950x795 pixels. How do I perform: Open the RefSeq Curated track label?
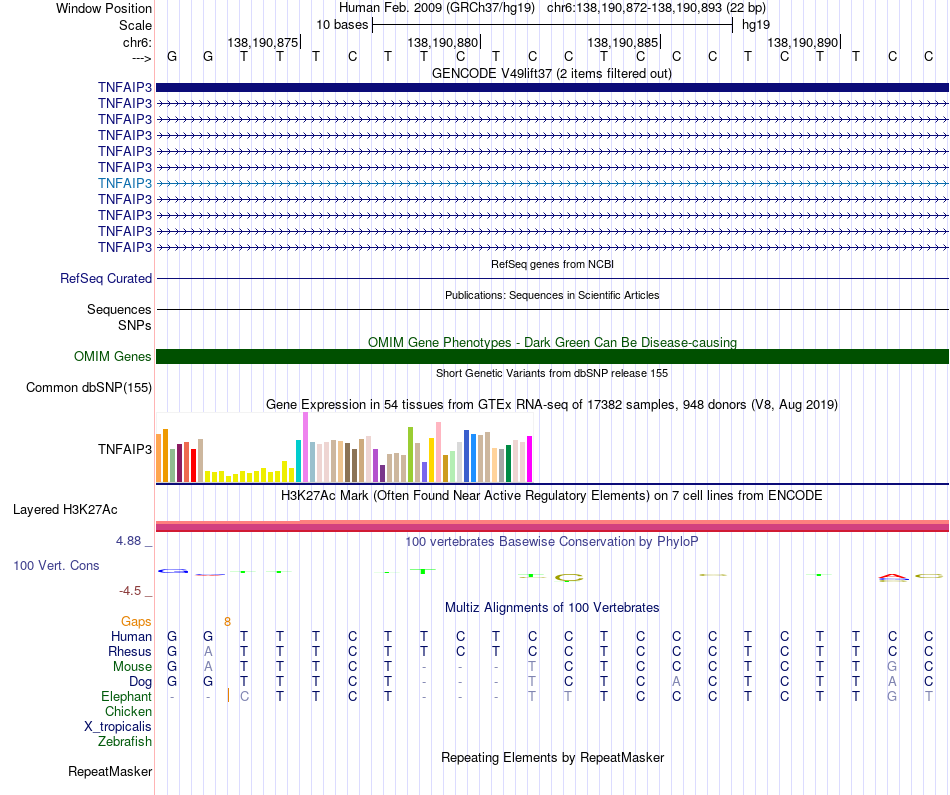[x=106, y=278]
